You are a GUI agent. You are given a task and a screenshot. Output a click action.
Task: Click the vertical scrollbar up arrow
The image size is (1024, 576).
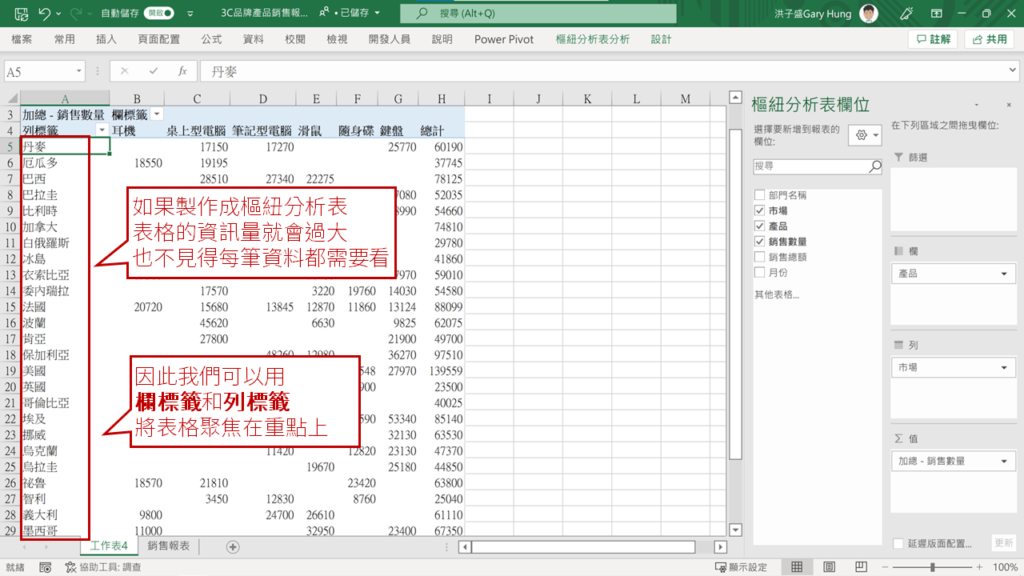click(735, 97)
